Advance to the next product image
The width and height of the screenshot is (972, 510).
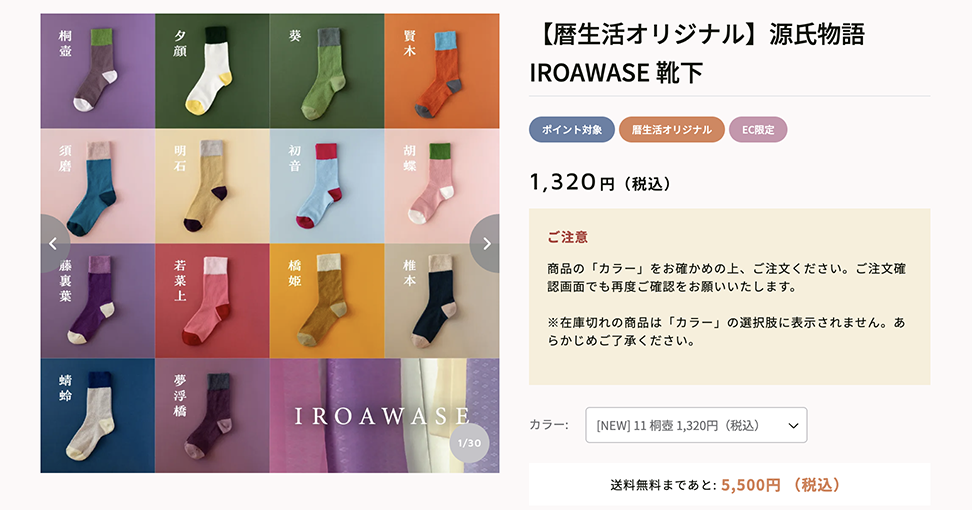pos(485,244)
